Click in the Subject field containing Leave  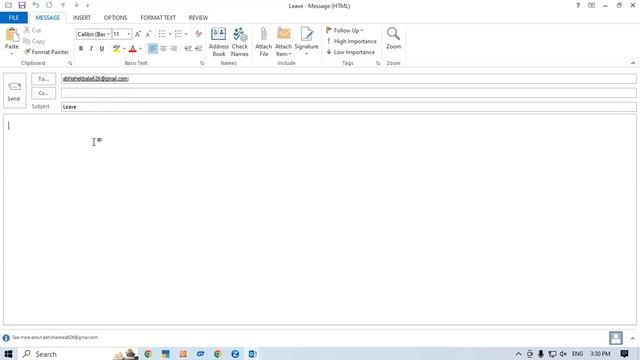pos(348,107)
